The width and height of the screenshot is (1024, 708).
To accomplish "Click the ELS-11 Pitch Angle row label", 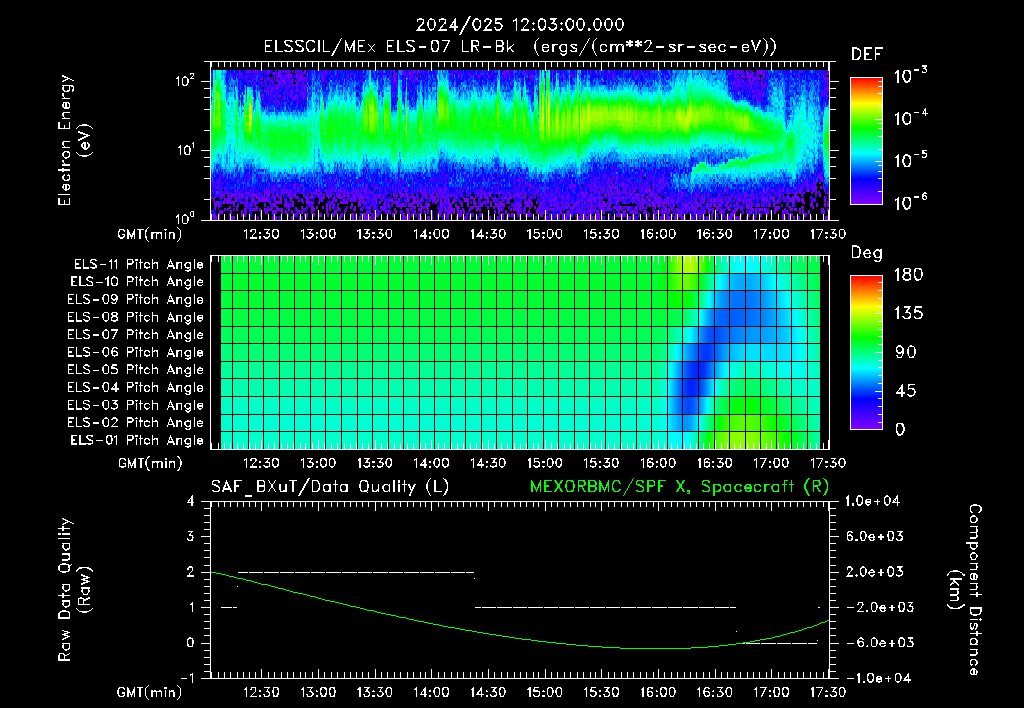I will tap(138, 265).
